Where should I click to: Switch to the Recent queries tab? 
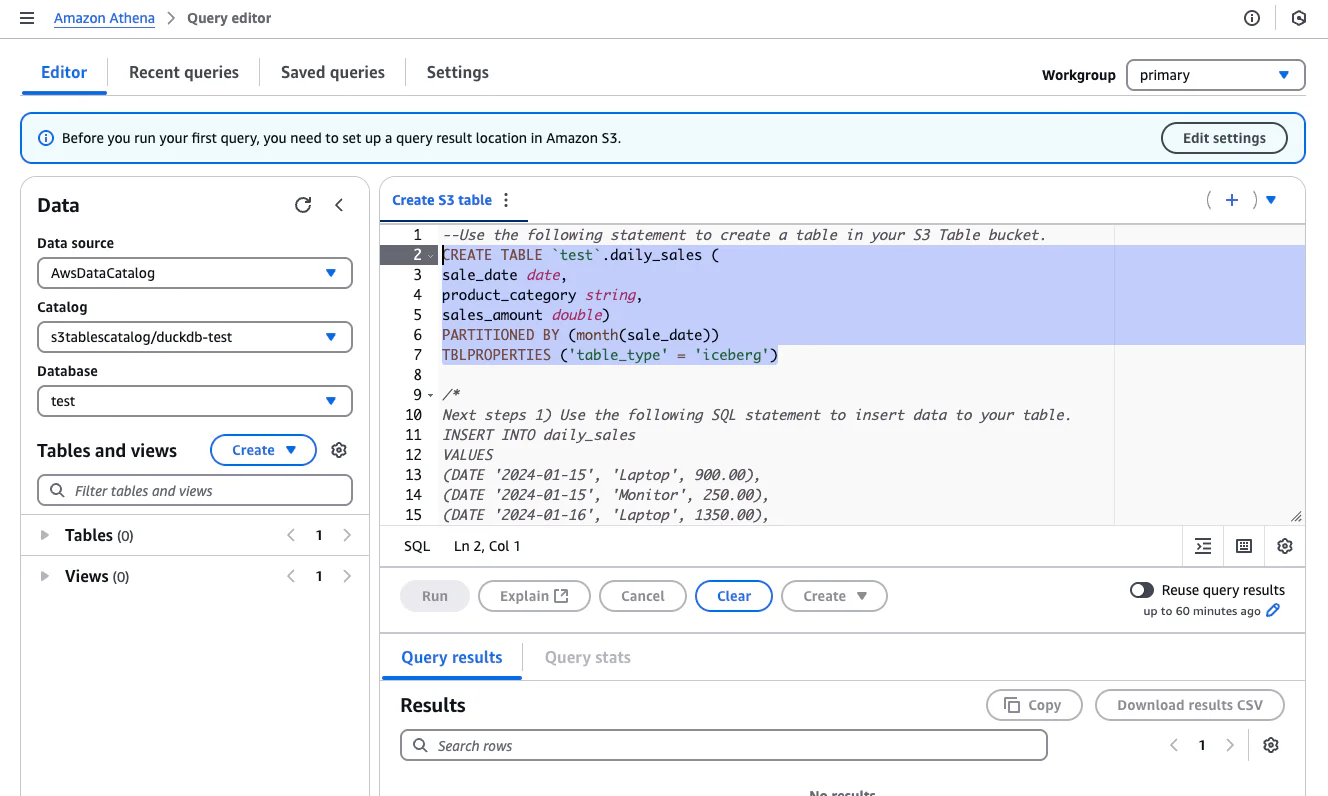184,72
